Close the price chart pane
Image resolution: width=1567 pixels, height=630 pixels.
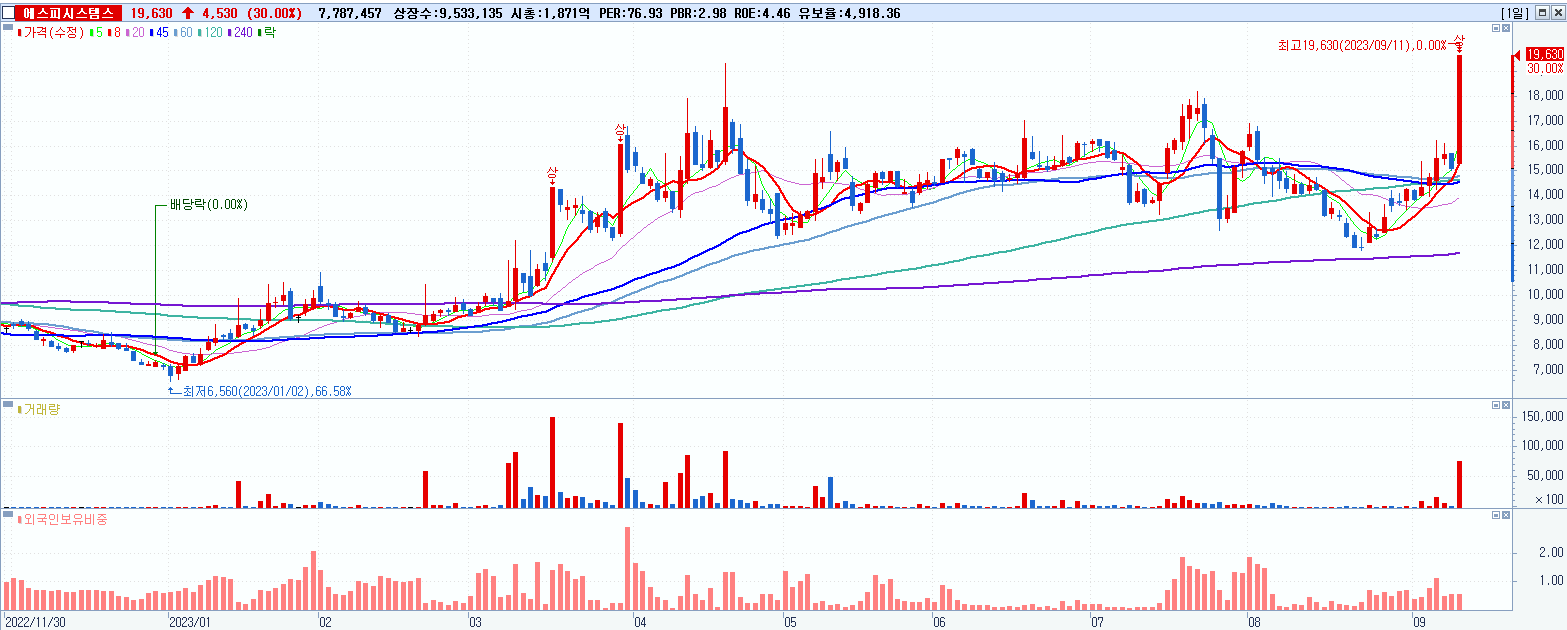1506,29
